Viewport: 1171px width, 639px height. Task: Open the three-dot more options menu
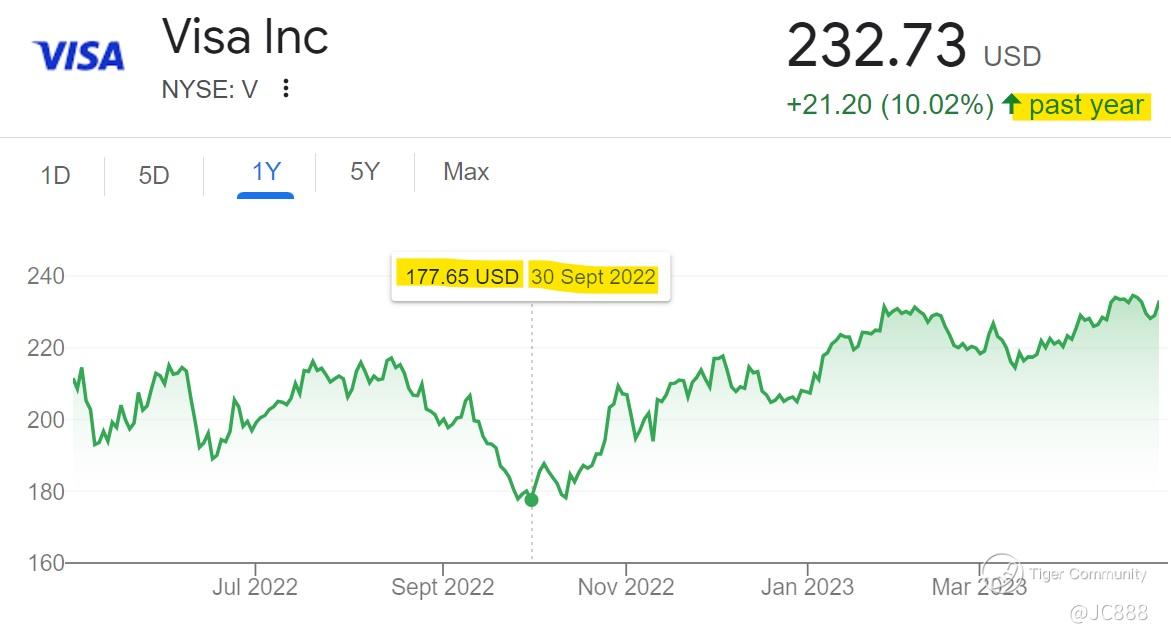click(286, 89)
